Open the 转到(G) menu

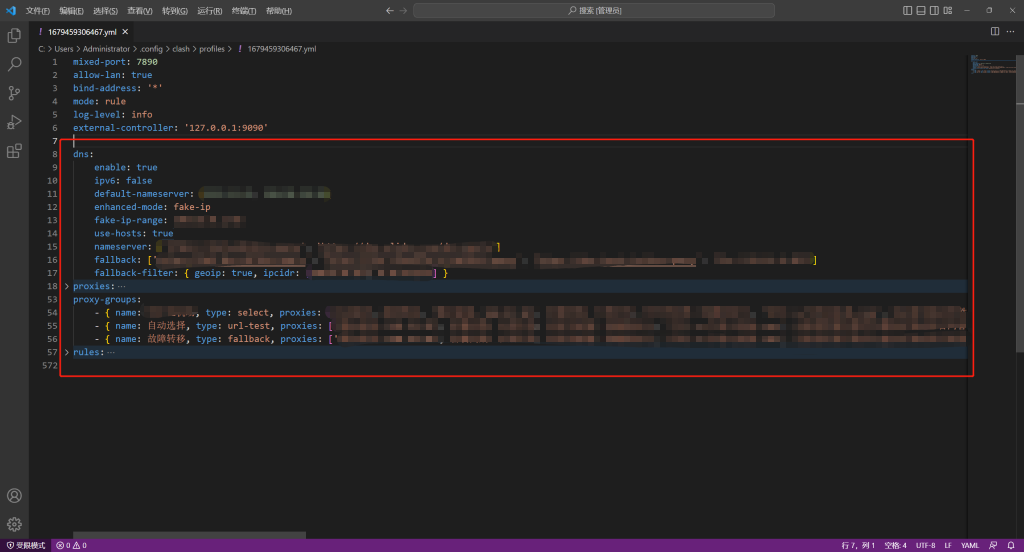(x=174, y=10)
